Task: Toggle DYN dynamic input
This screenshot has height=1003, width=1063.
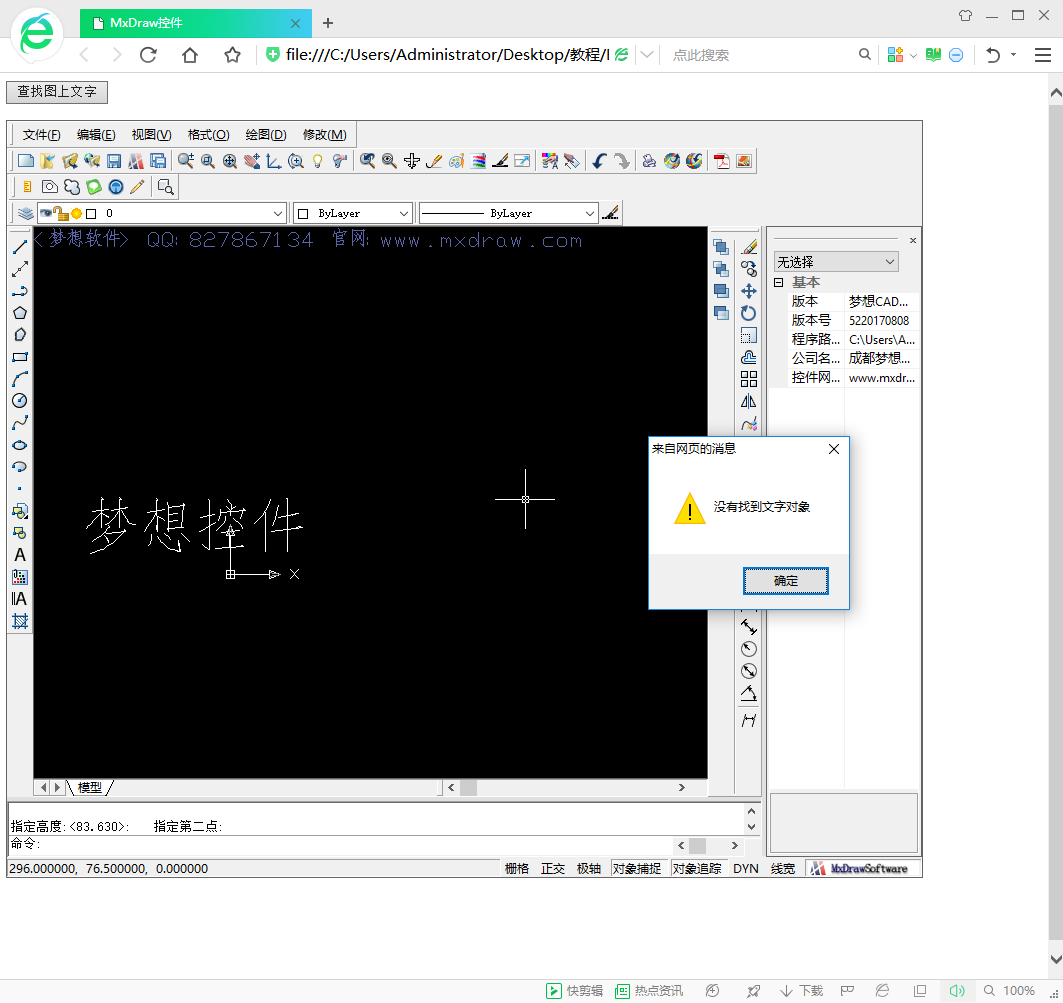Action: click(746, 868)
